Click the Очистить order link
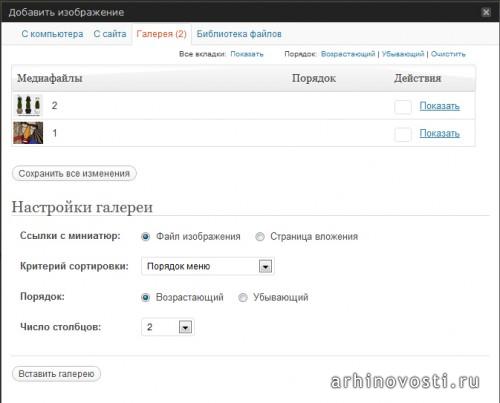Viewport: 500px width, 403px height. pyautogui.click(x=448, y=54)
